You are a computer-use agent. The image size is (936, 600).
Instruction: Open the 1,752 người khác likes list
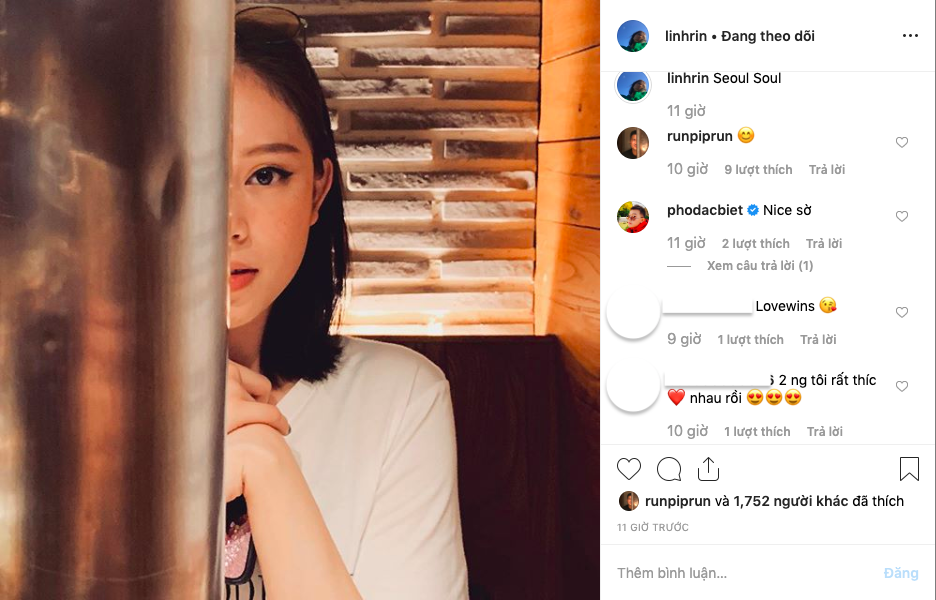click(818, 501)
